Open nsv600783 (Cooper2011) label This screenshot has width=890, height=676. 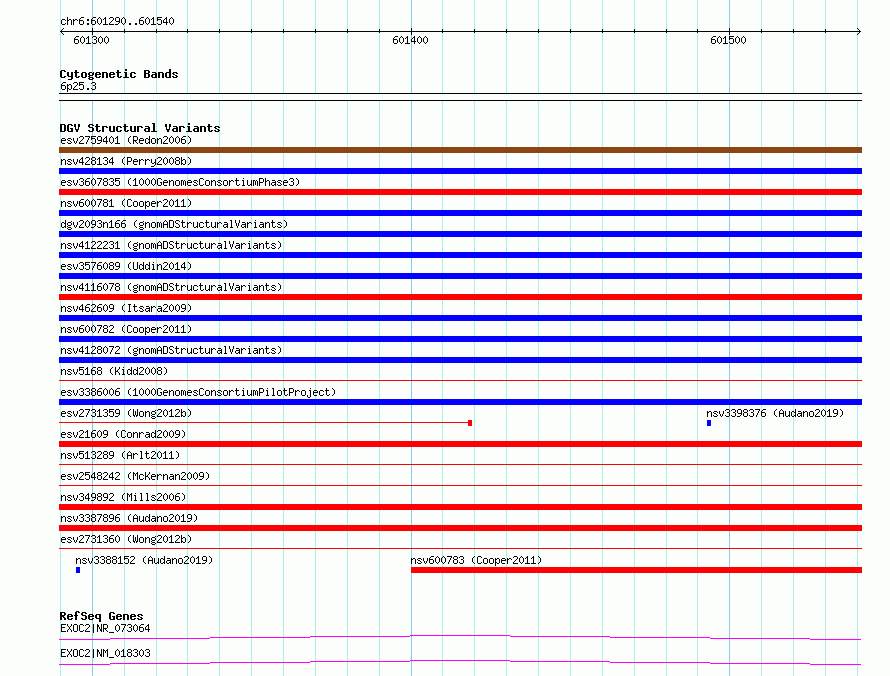point(476,560)
